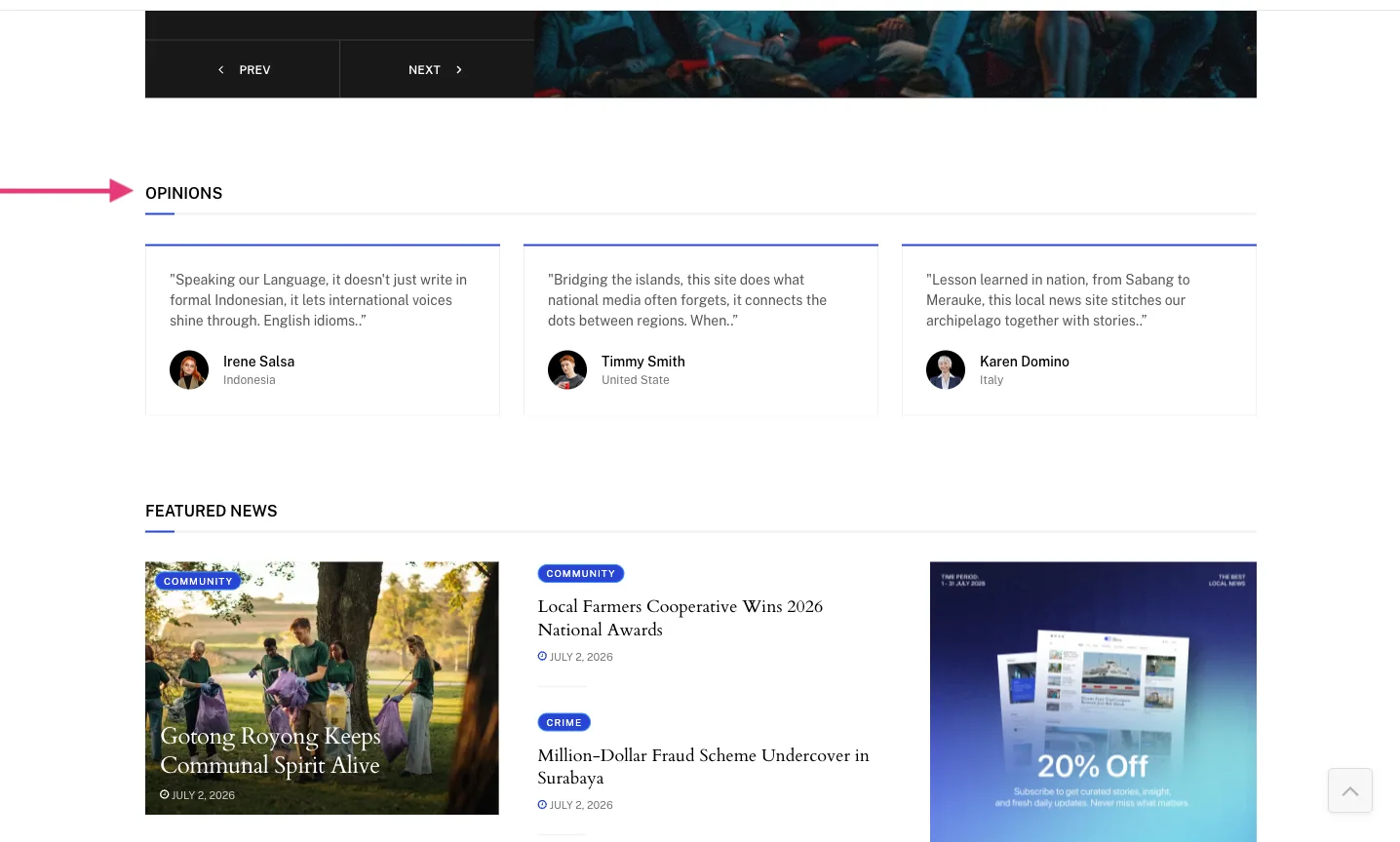Click the left chevron beside PREV

[x=221, y=70]
